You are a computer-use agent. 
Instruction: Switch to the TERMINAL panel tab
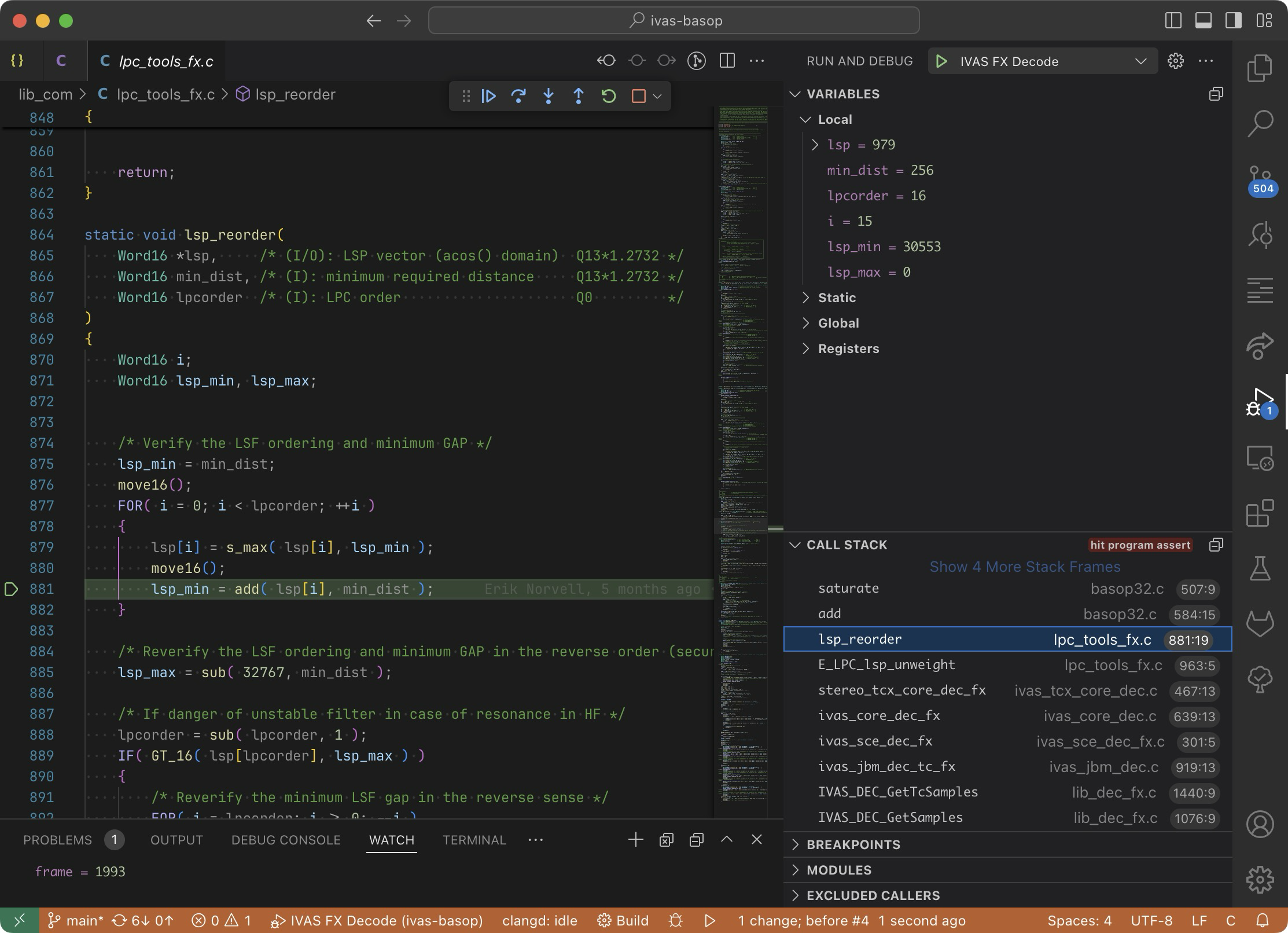[474, 840]
